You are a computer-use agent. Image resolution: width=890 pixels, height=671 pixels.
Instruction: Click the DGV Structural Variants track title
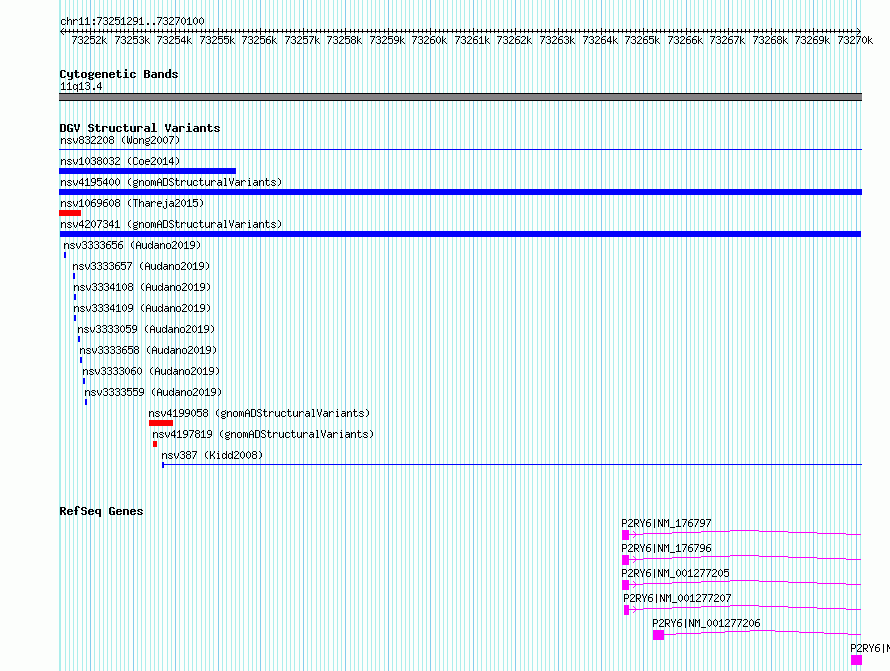click(x=140, y=128)
